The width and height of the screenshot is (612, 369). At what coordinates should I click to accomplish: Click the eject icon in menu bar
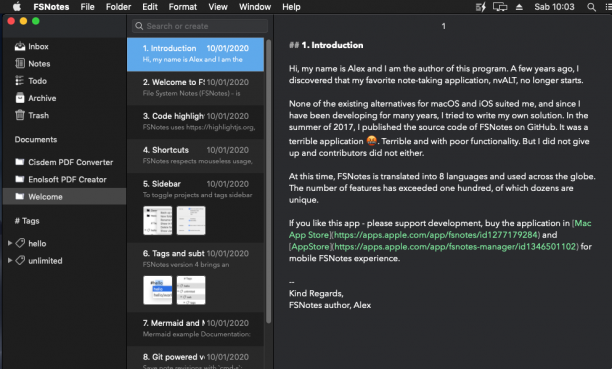[x=519, y=7]
